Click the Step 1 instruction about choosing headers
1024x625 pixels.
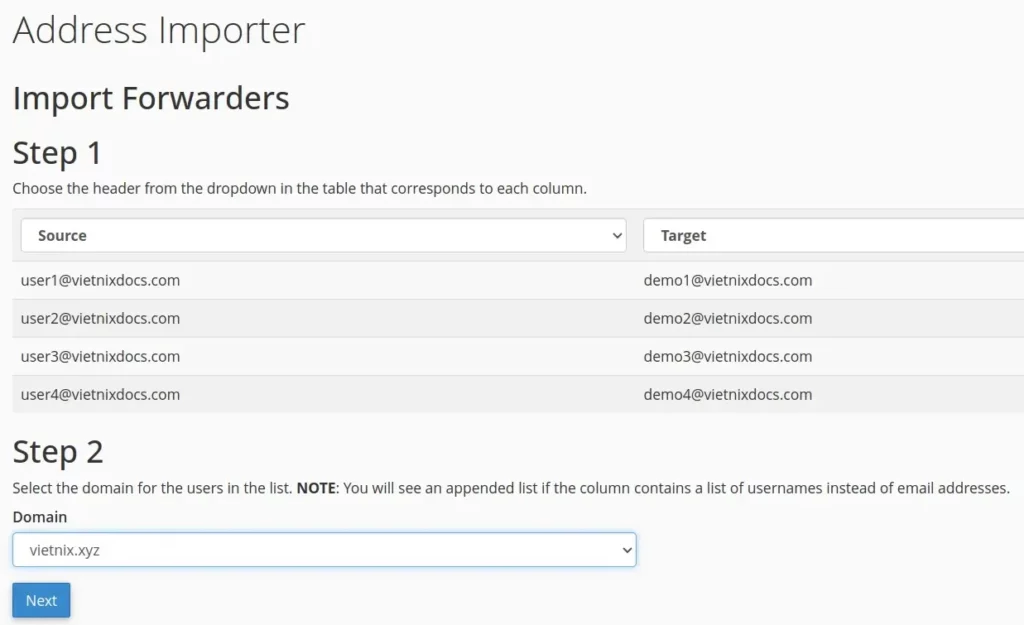pyautogui.click(x=299, y=188)
